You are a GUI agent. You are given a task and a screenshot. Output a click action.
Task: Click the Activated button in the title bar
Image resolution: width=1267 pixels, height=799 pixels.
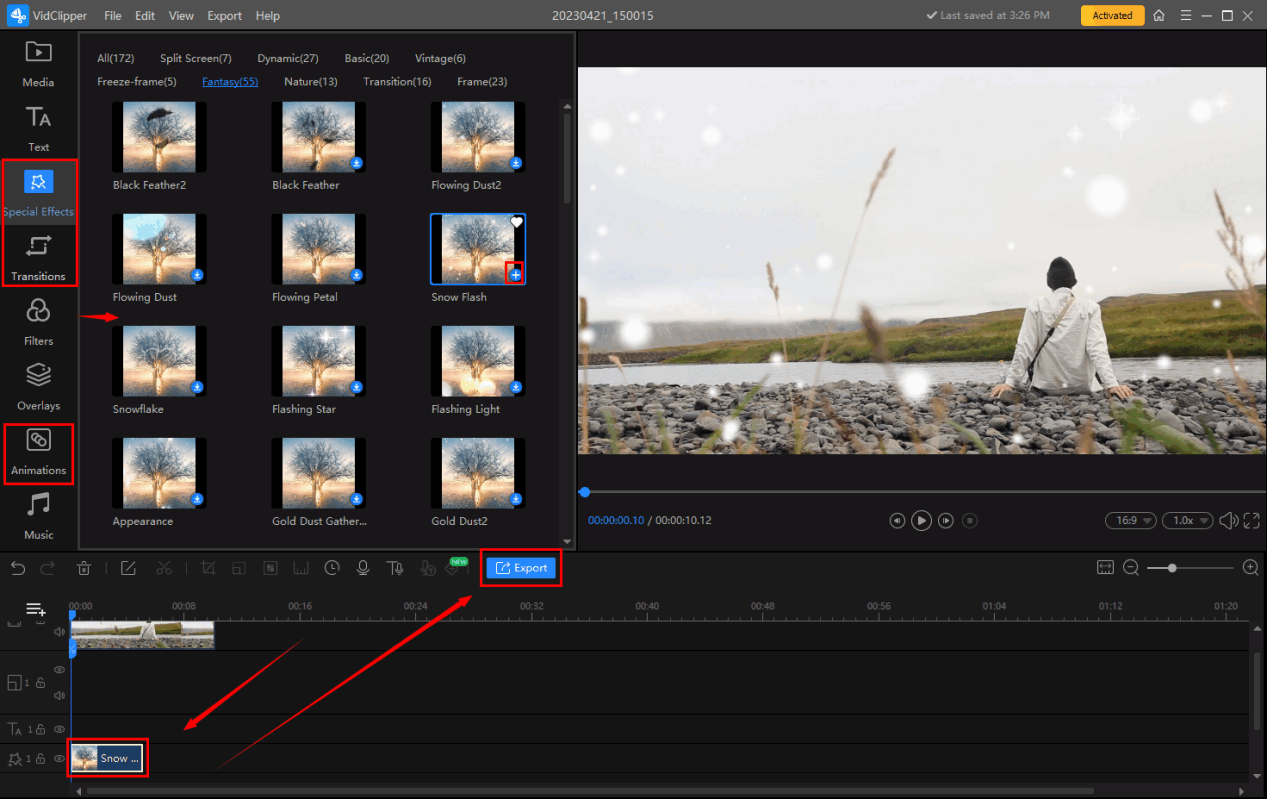click(x=1112, y=16)
